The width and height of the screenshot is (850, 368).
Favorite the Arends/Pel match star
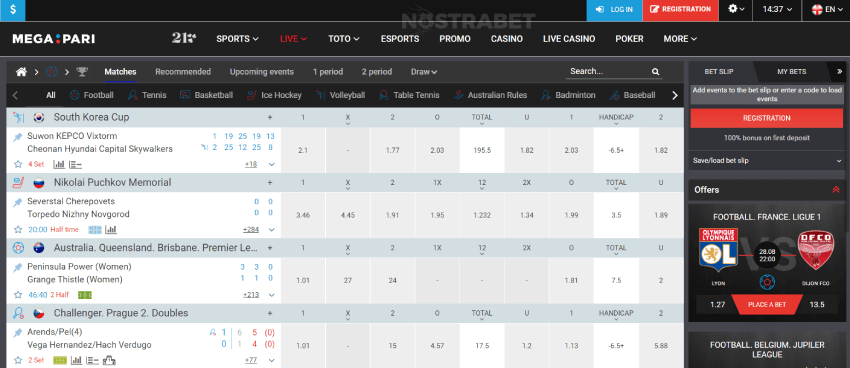[x=18, y=360]
